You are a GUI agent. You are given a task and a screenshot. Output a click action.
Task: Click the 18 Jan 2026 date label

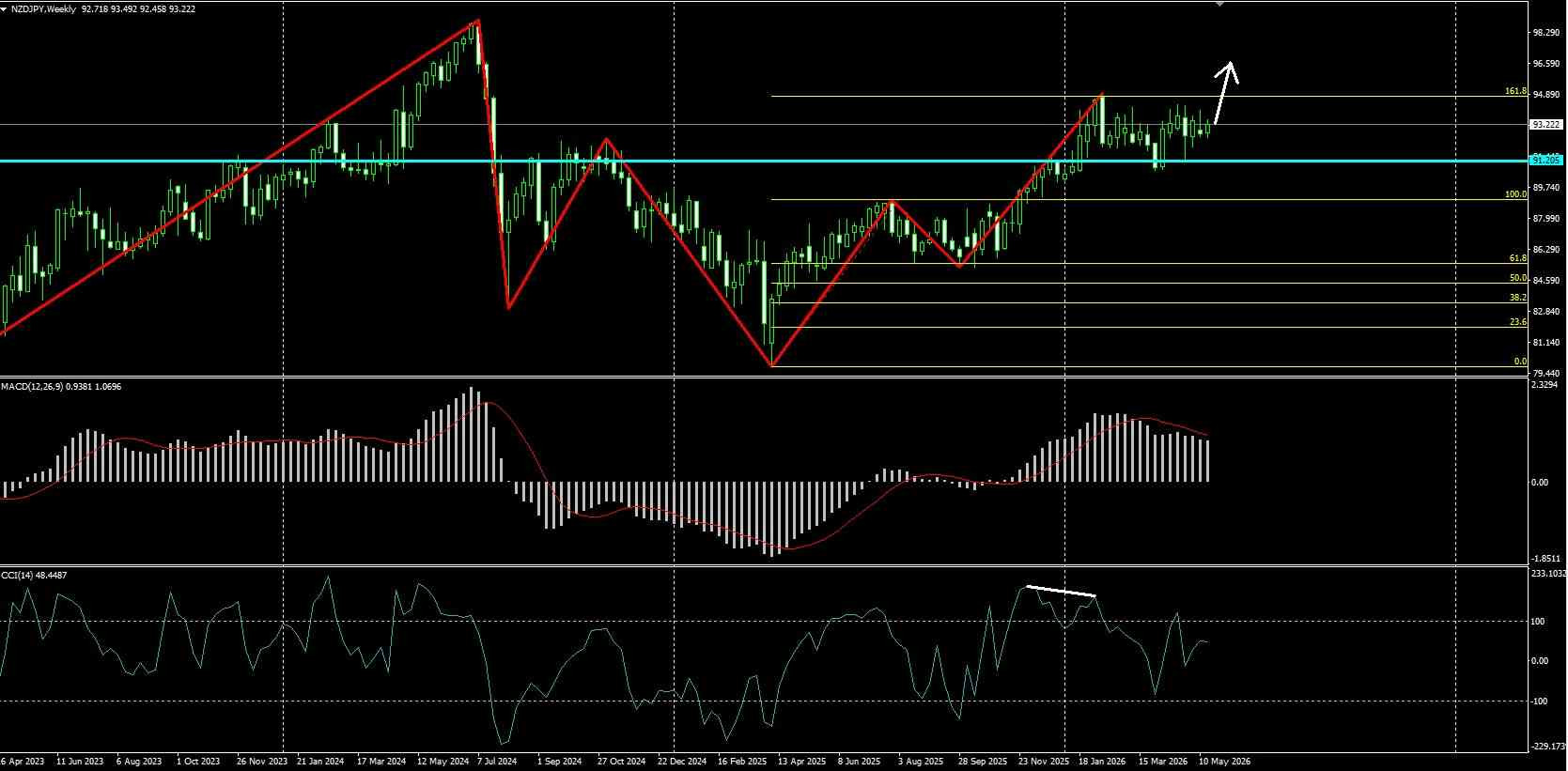tap(1102, 762)
